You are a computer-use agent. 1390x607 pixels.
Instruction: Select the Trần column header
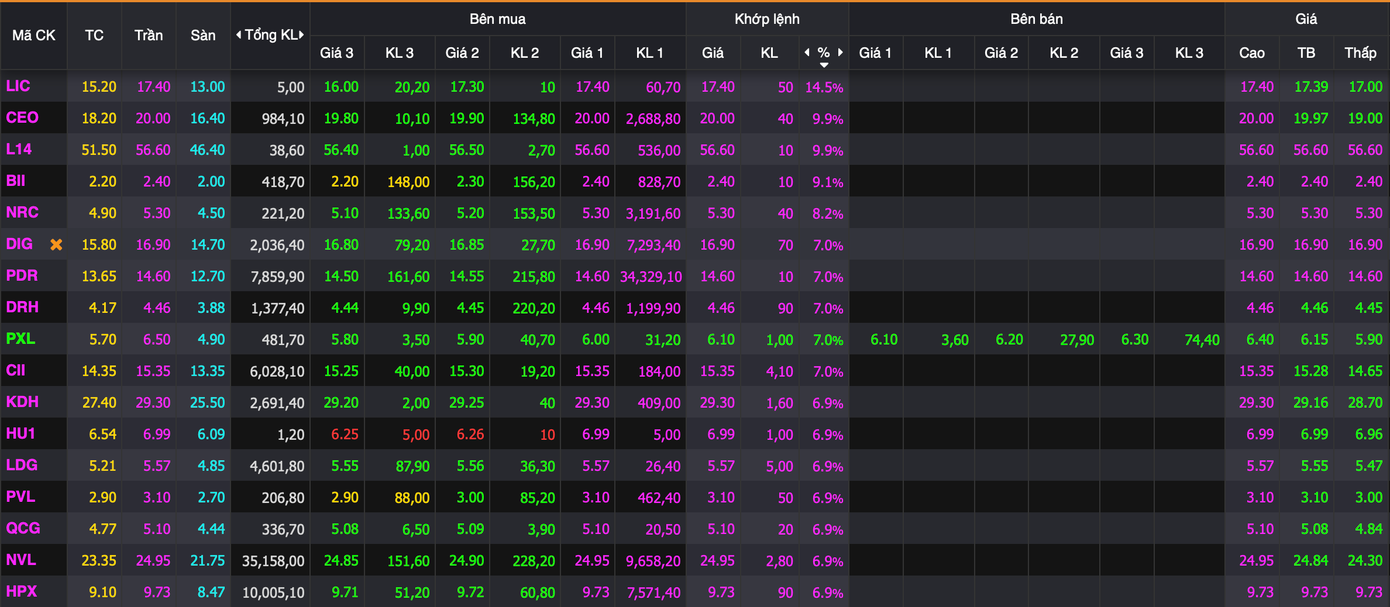148,35
